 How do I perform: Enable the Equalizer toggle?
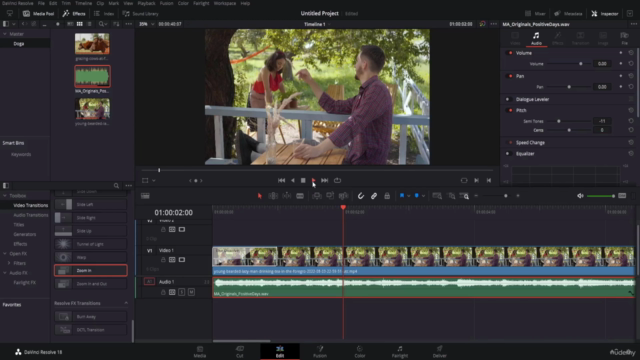(x=508, y=153)
